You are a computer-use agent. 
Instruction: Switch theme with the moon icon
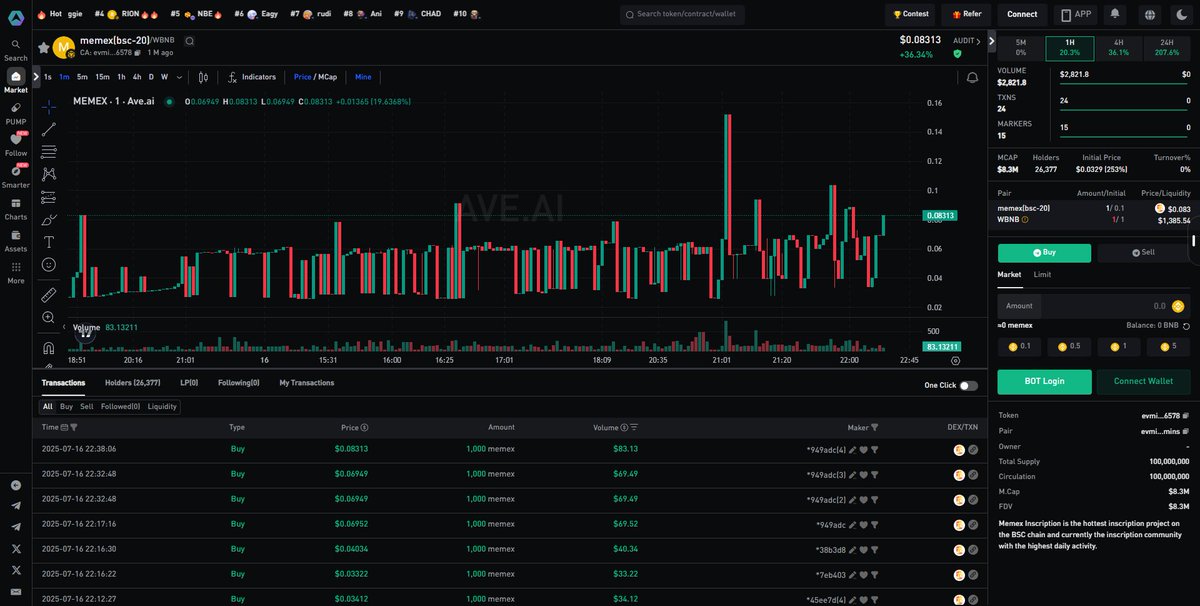pyautogui.click(x=1182, y=14)
